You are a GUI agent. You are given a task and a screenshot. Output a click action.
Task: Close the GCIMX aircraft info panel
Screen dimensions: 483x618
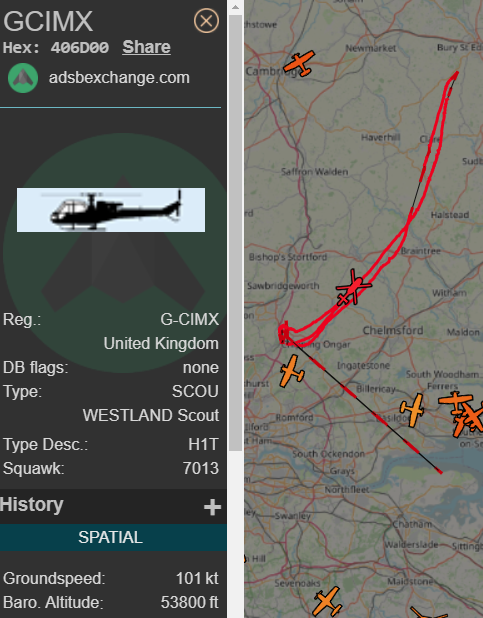pos(206,20)
